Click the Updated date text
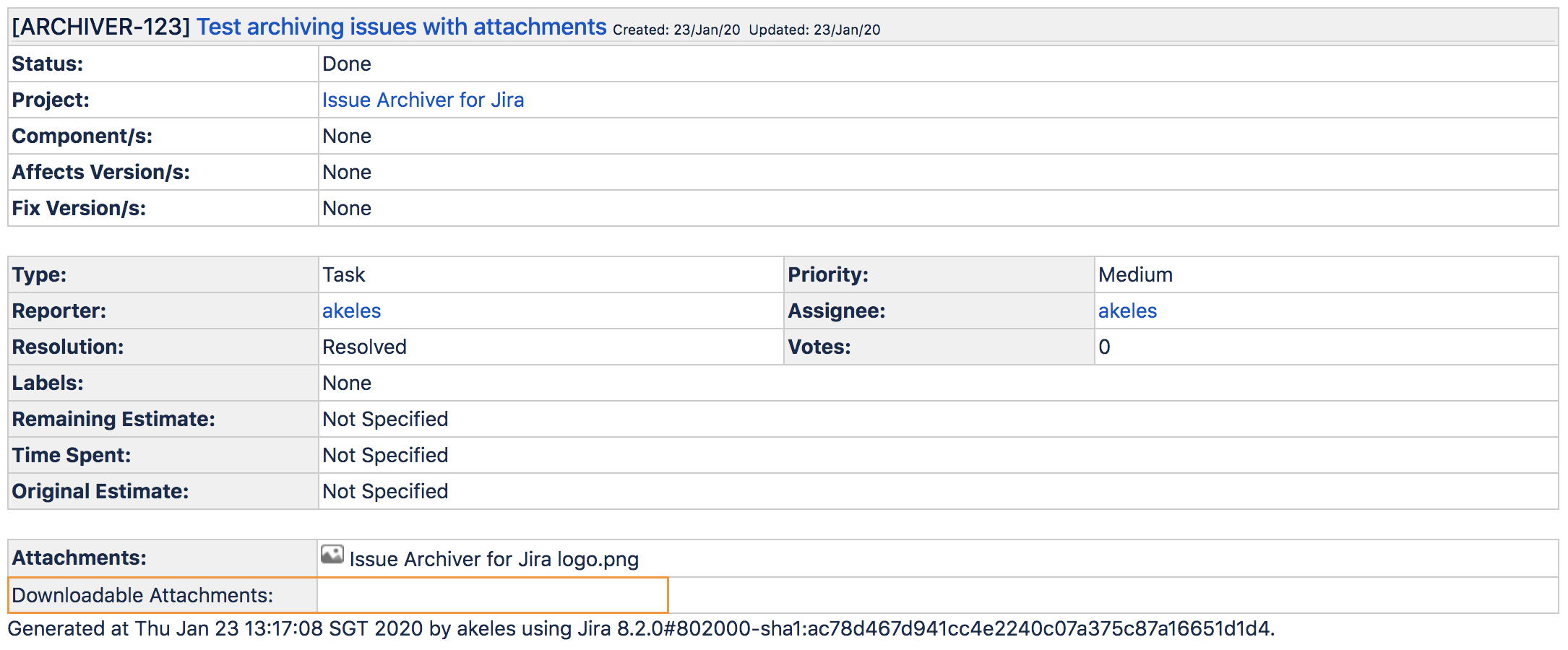1568x650 pixels. coord(814,30)
